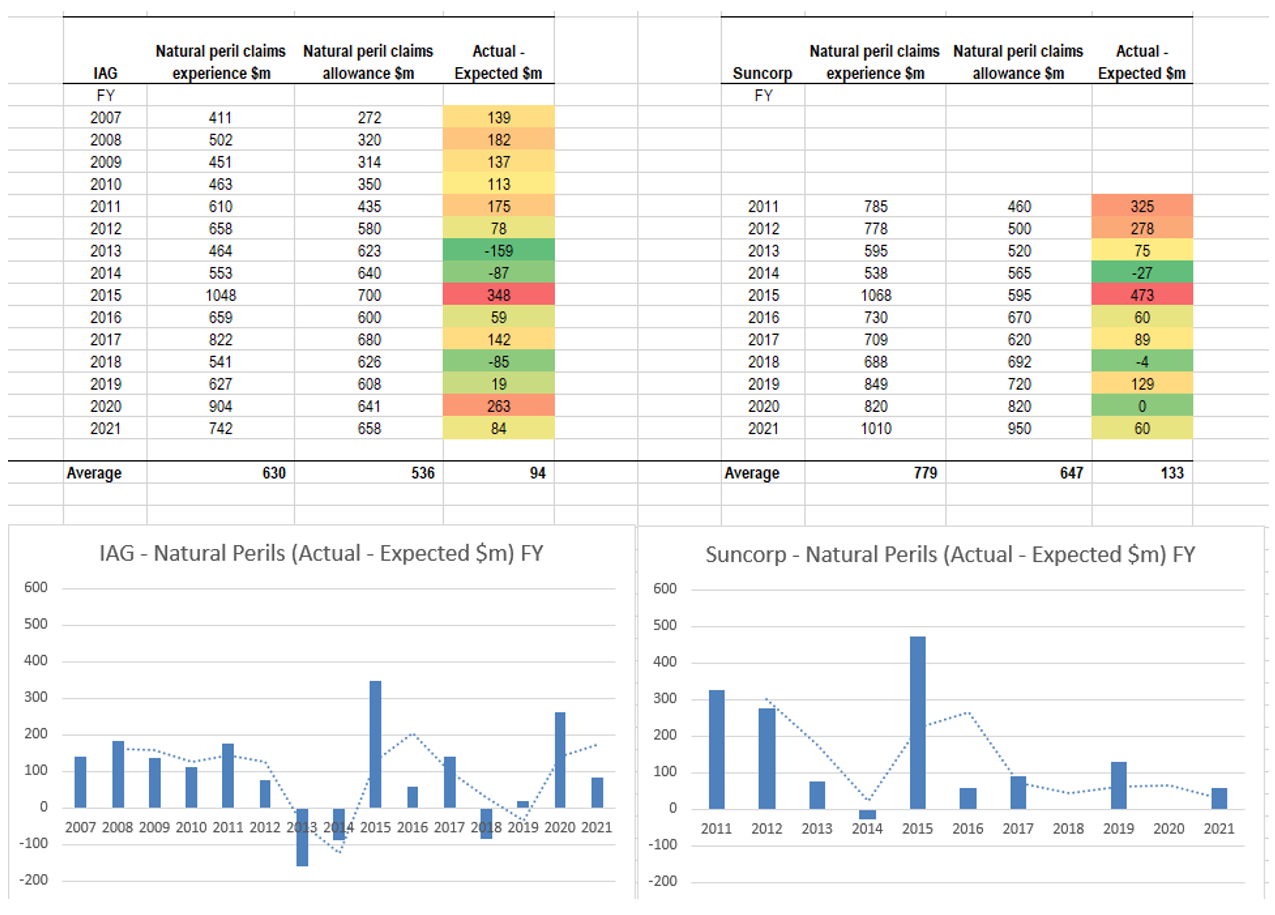Click the red Suncorp 2015 cell 473
The image size is (1275, 915).
pyautogui.click(x=1142, y=295)
